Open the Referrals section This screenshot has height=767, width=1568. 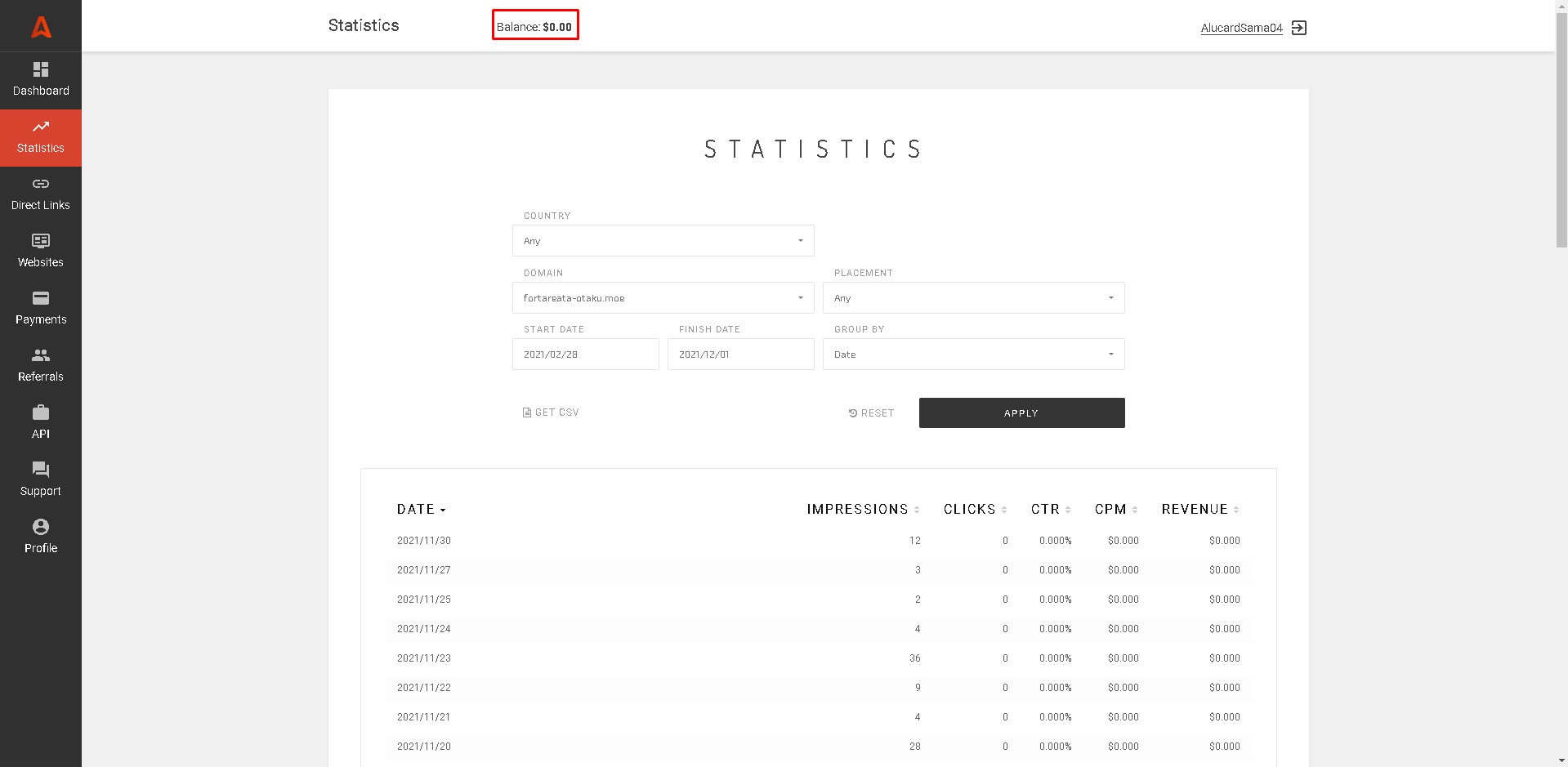[x=41, y=366]
